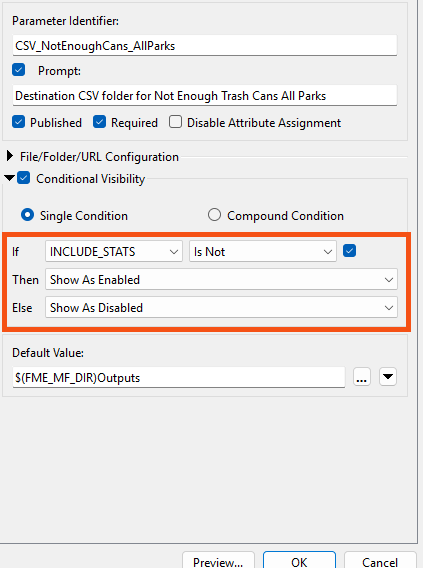Uncheck the Required checkbox
The image size is (423, 568).
point(99,122)
